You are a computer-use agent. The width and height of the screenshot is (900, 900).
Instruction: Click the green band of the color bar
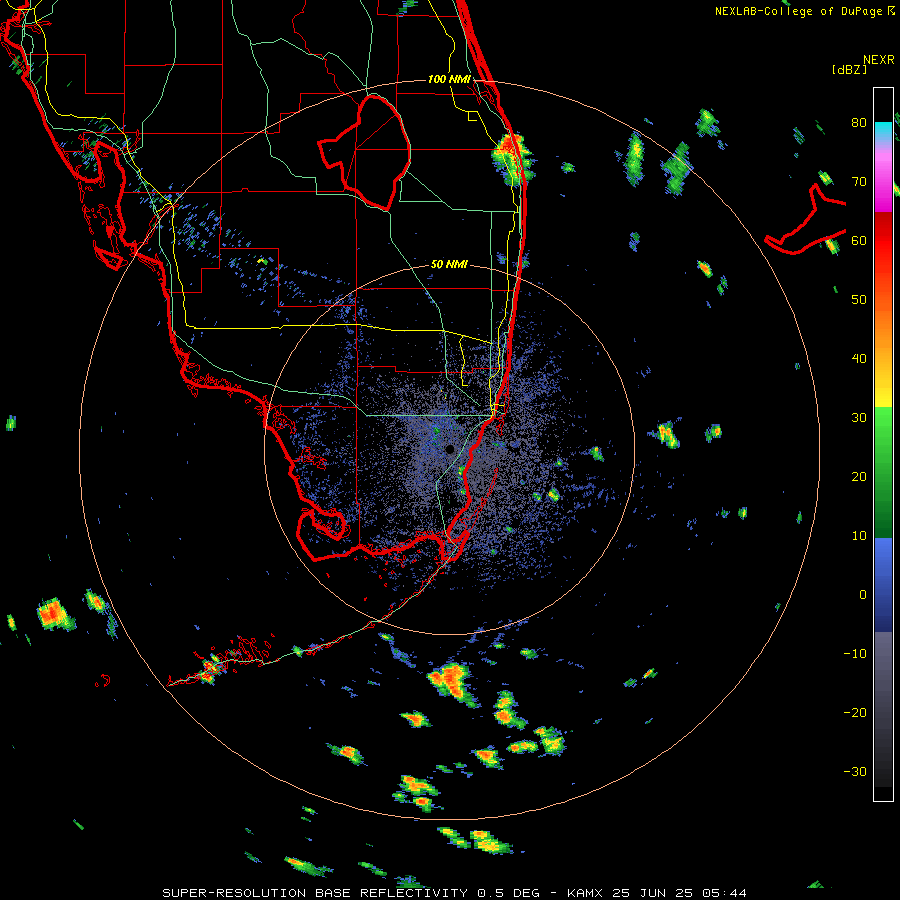point(883,472)
